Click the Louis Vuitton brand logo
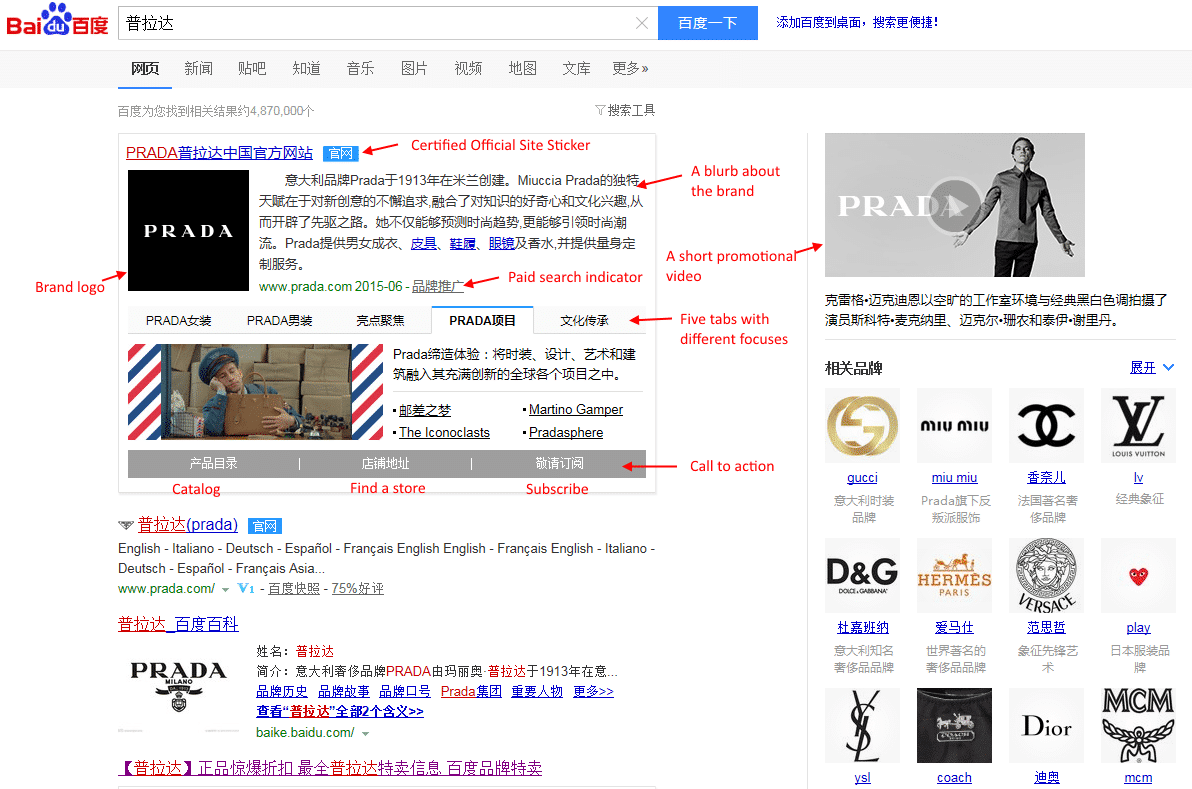 (x=1138, y=426)
